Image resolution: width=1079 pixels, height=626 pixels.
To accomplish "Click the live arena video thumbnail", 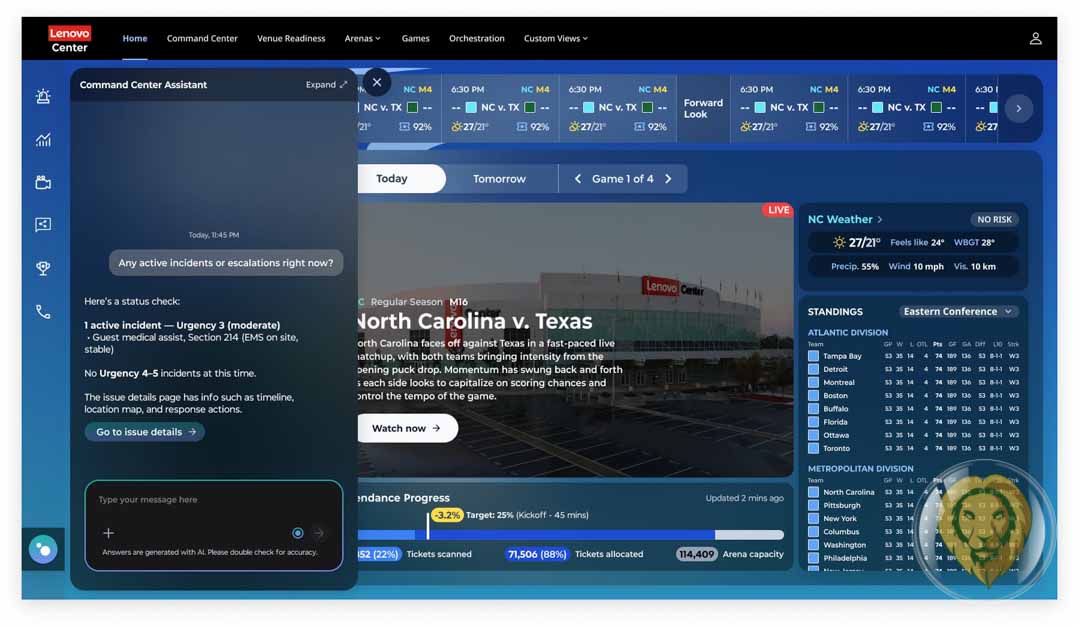I will click(575, 339).
